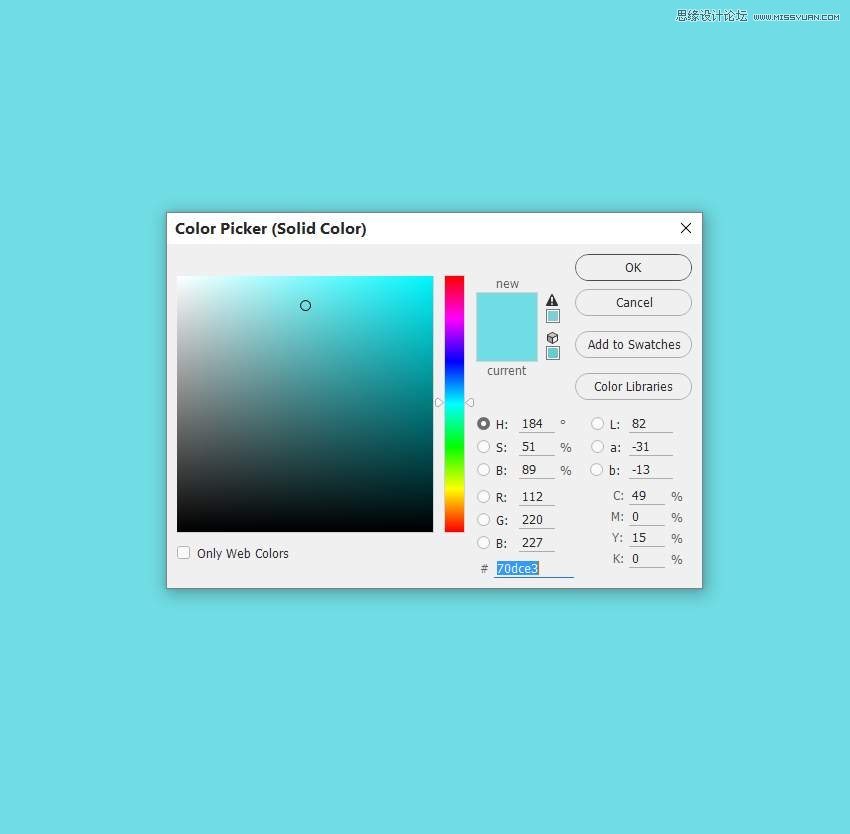This screenshot has height=834, width=850.
Task: Click the current color preview swatch
Action: click(506, 344)
